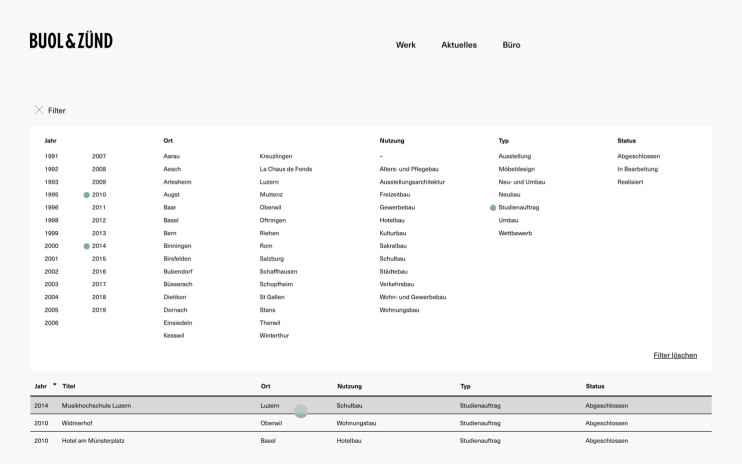Deselect the 2014 year filter
This screenshot has height=464, width=742.
point(98,246)
